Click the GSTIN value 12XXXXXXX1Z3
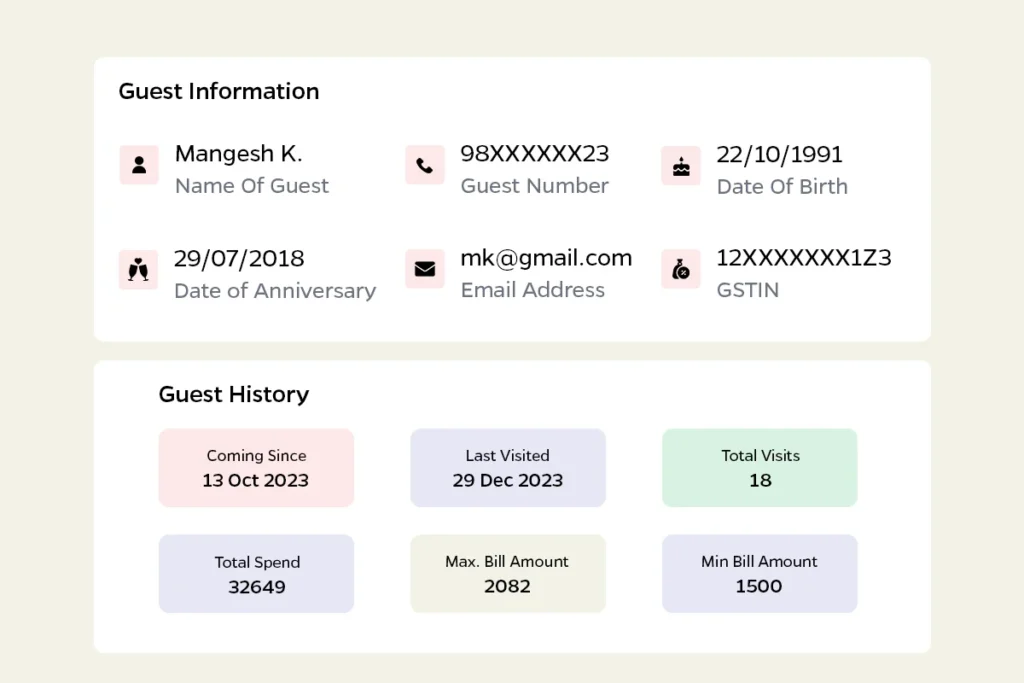Screen dimensions: 1024x683 (803, 258)
